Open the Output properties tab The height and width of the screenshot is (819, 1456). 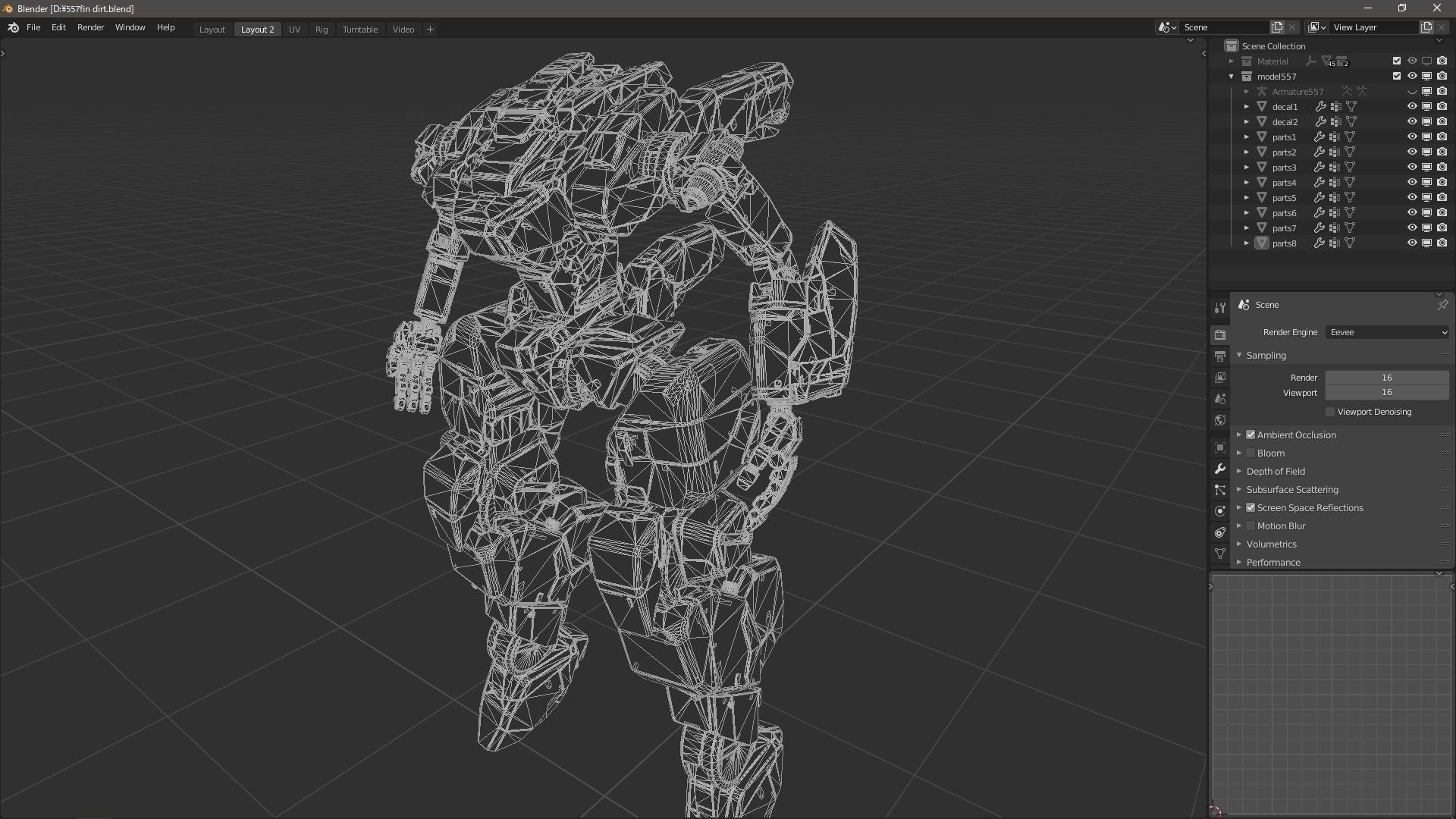coord(1219,356)
